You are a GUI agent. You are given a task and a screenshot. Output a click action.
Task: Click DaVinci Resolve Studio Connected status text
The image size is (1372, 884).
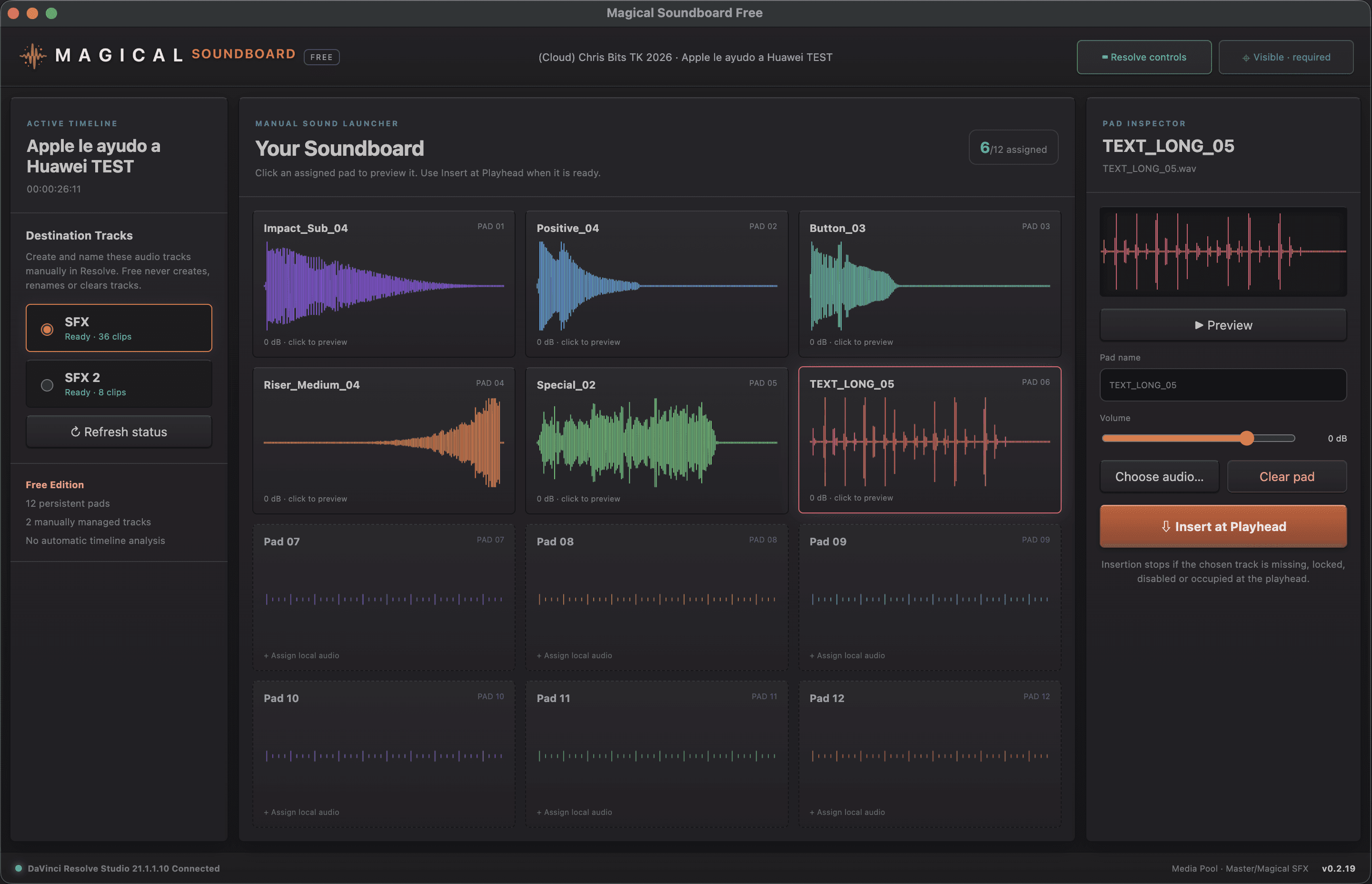click(123, 868)
